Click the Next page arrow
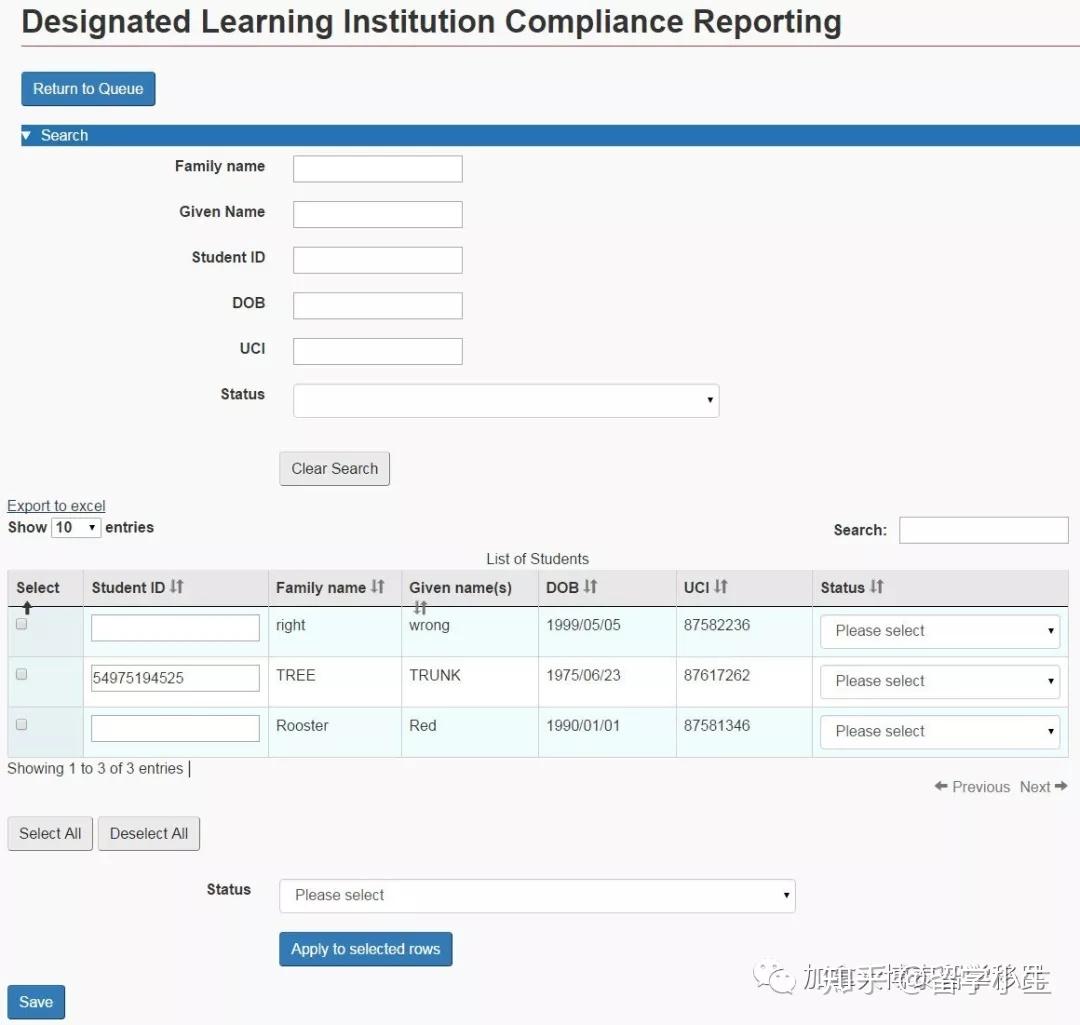The height and width of the screenshot is (1025, 1080). click(x=1042, y=787)
